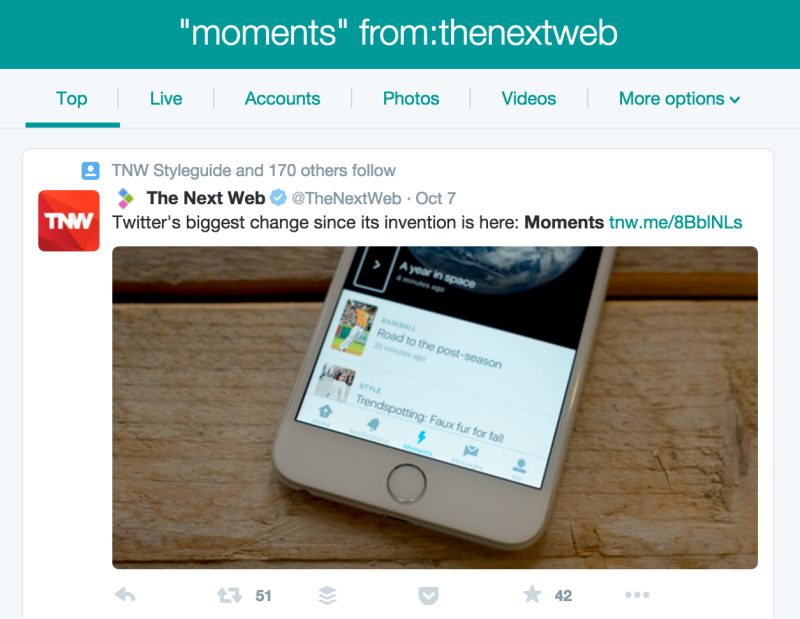Retweet The Next Web tweet
Viewport: 800px width, 619px height.
click(x=229, y=595)
